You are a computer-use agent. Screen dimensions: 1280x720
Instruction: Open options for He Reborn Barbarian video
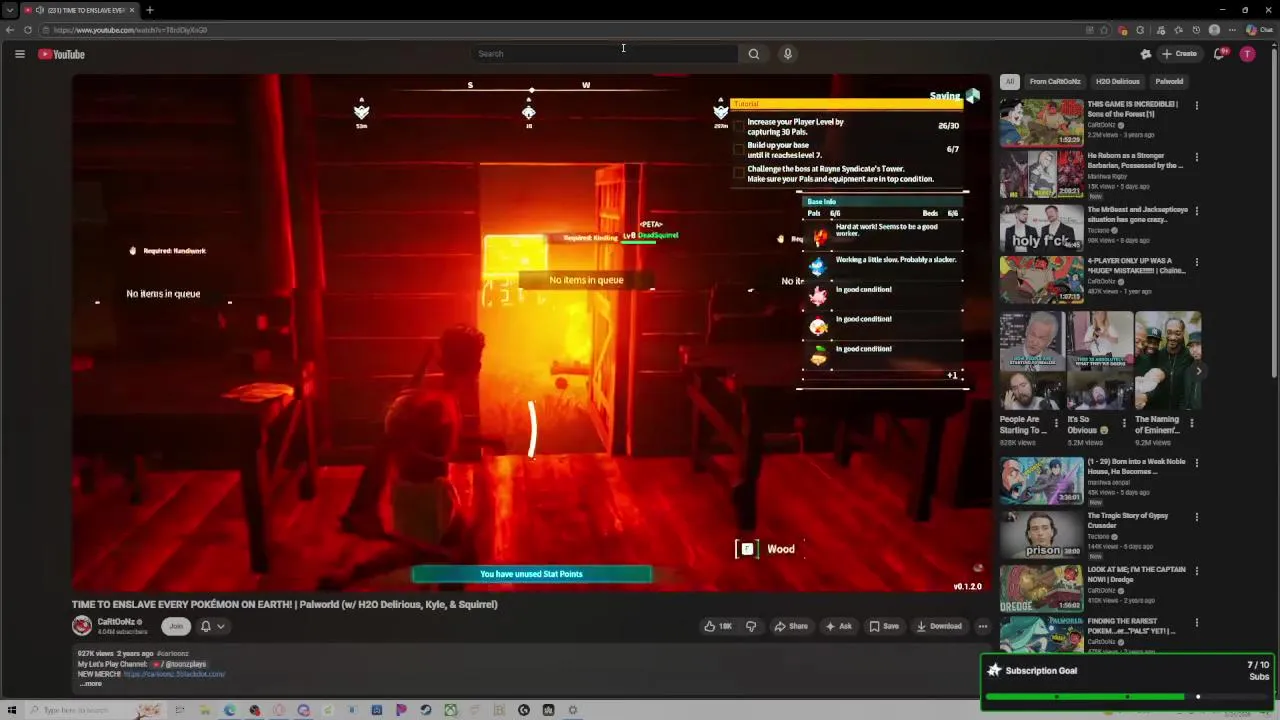point(1197,157)
